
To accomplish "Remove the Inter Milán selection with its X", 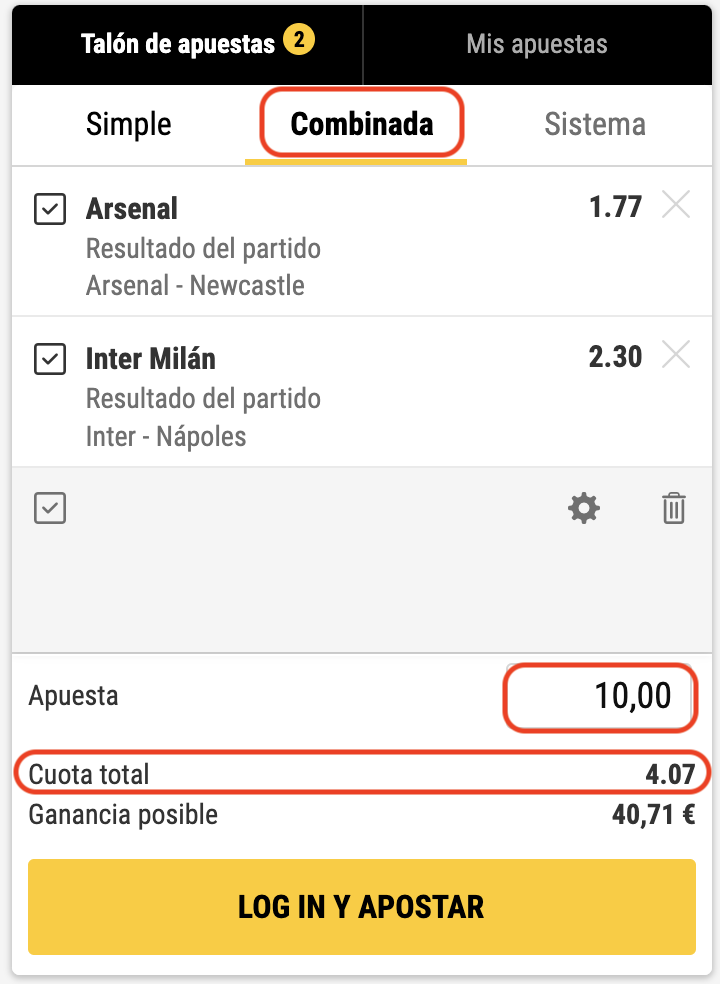I will pyautogui.click(x=677, y=355).
